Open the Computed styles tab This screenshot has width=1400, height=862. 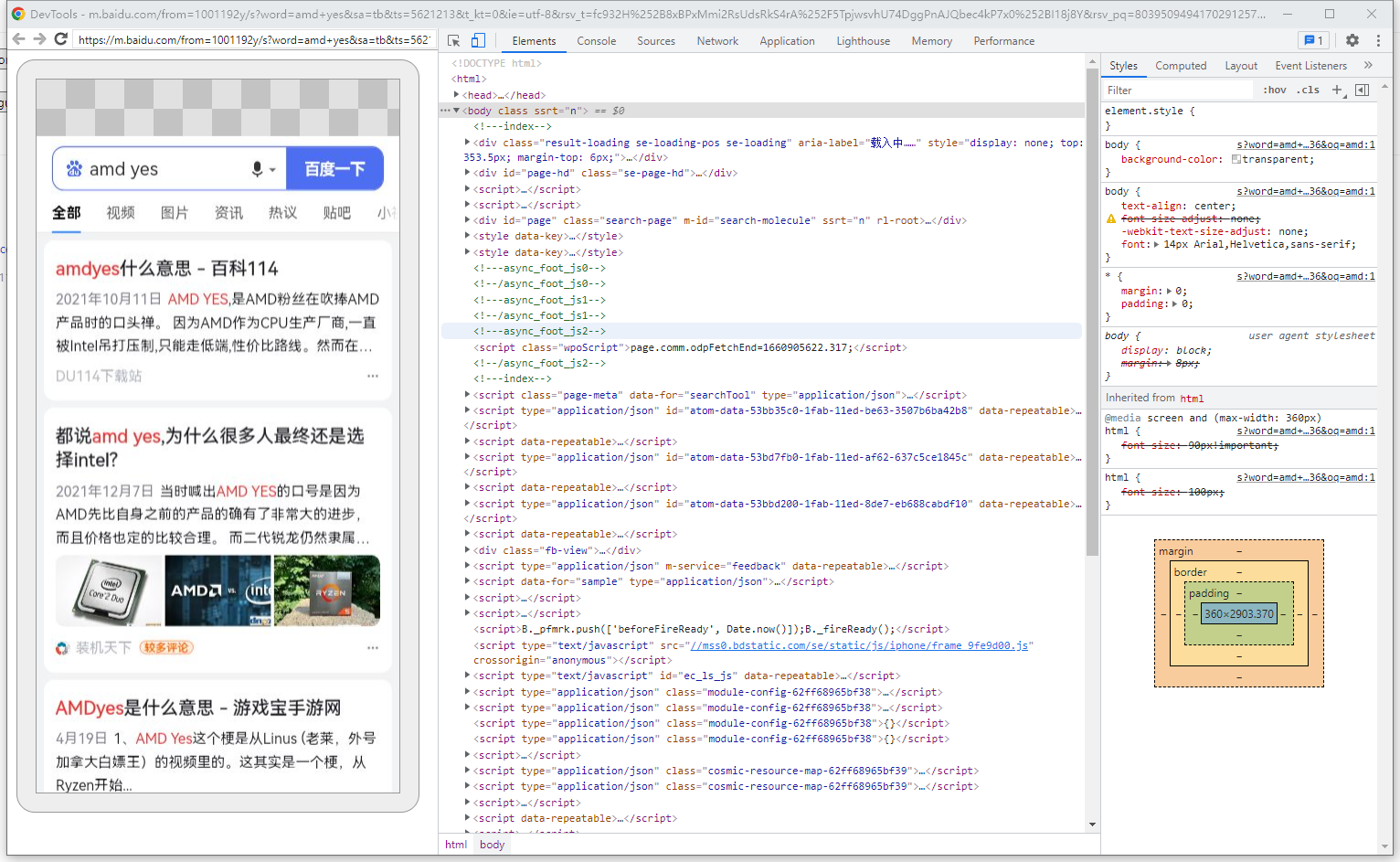click(x=1181, y=66)
